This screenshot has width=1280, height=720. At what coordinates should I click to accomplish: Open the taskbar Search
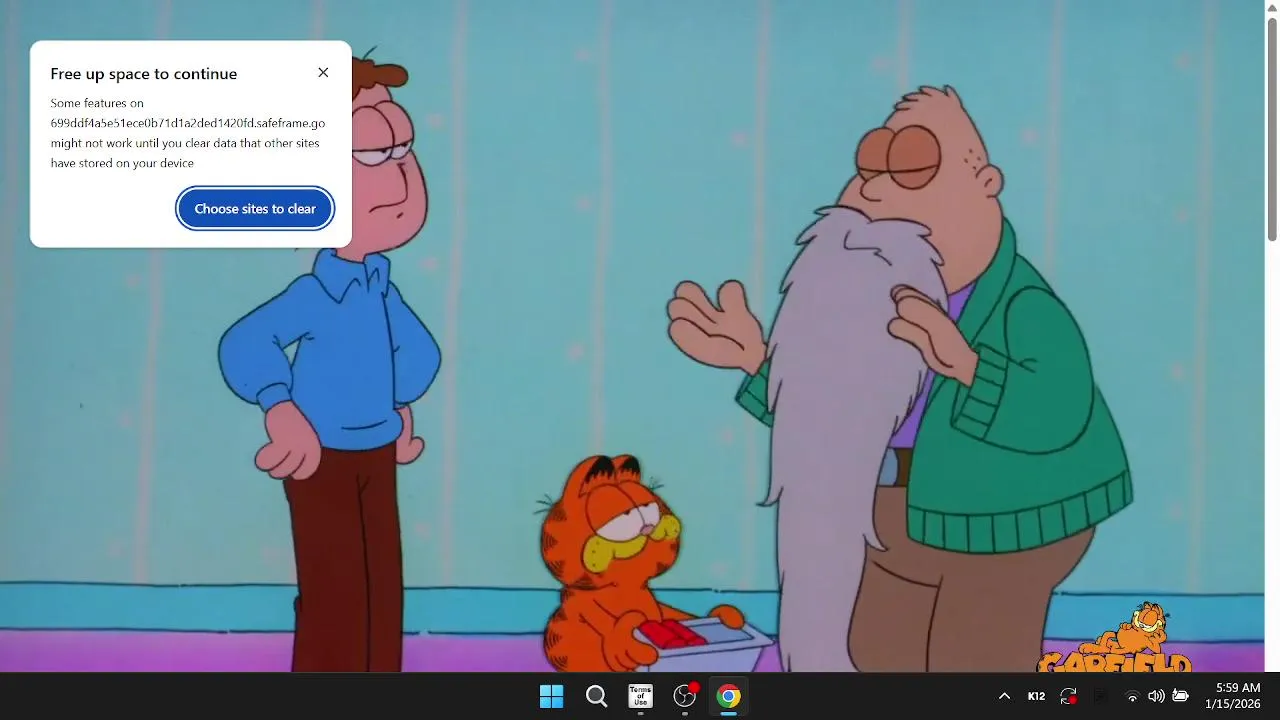tap(596, 696)
